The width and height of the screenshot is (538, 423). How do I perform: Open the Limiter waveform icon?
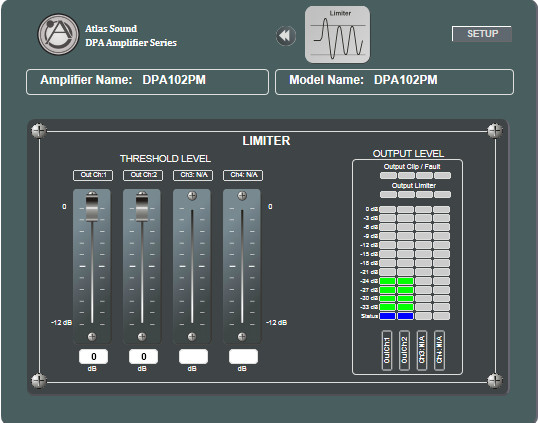point(337,35)
